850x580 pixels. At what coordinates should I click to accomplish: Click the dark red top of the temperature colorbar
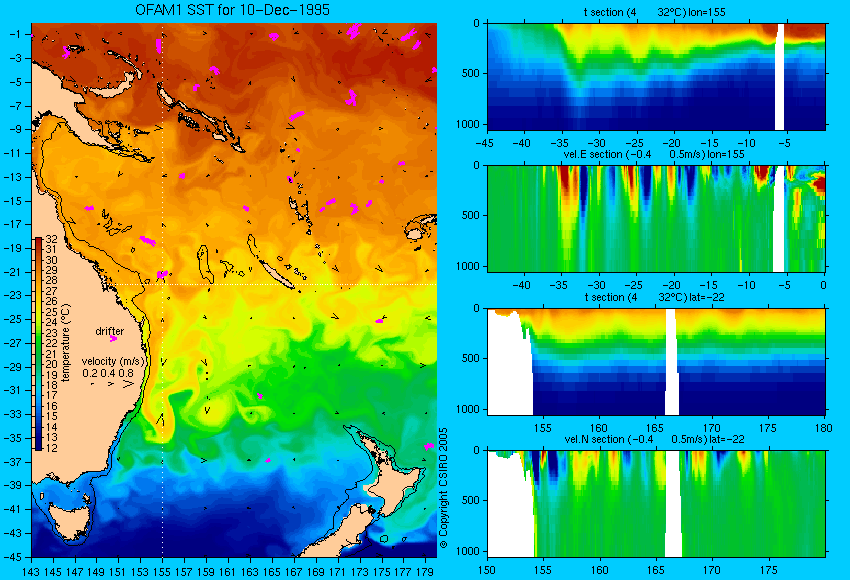(39, 242)
